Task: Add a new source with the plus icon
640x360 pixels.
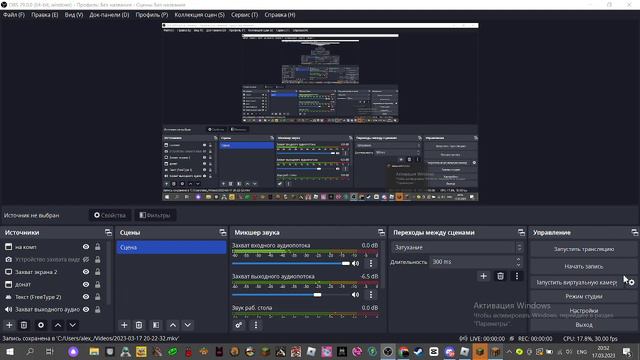Action: click(x=9, y=325)
